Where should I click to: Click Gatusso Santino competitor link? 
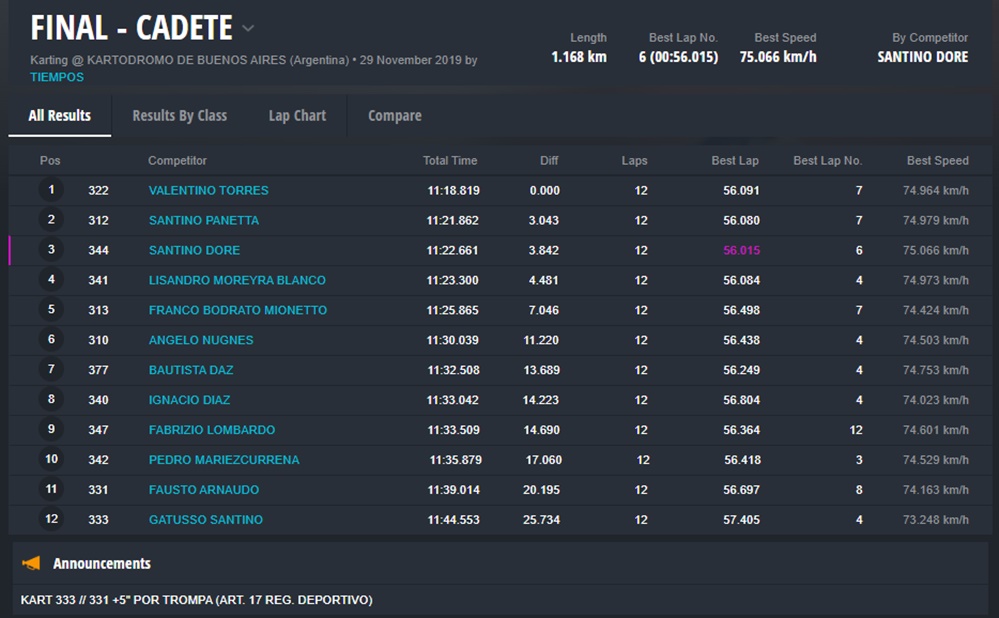(205, 520)
